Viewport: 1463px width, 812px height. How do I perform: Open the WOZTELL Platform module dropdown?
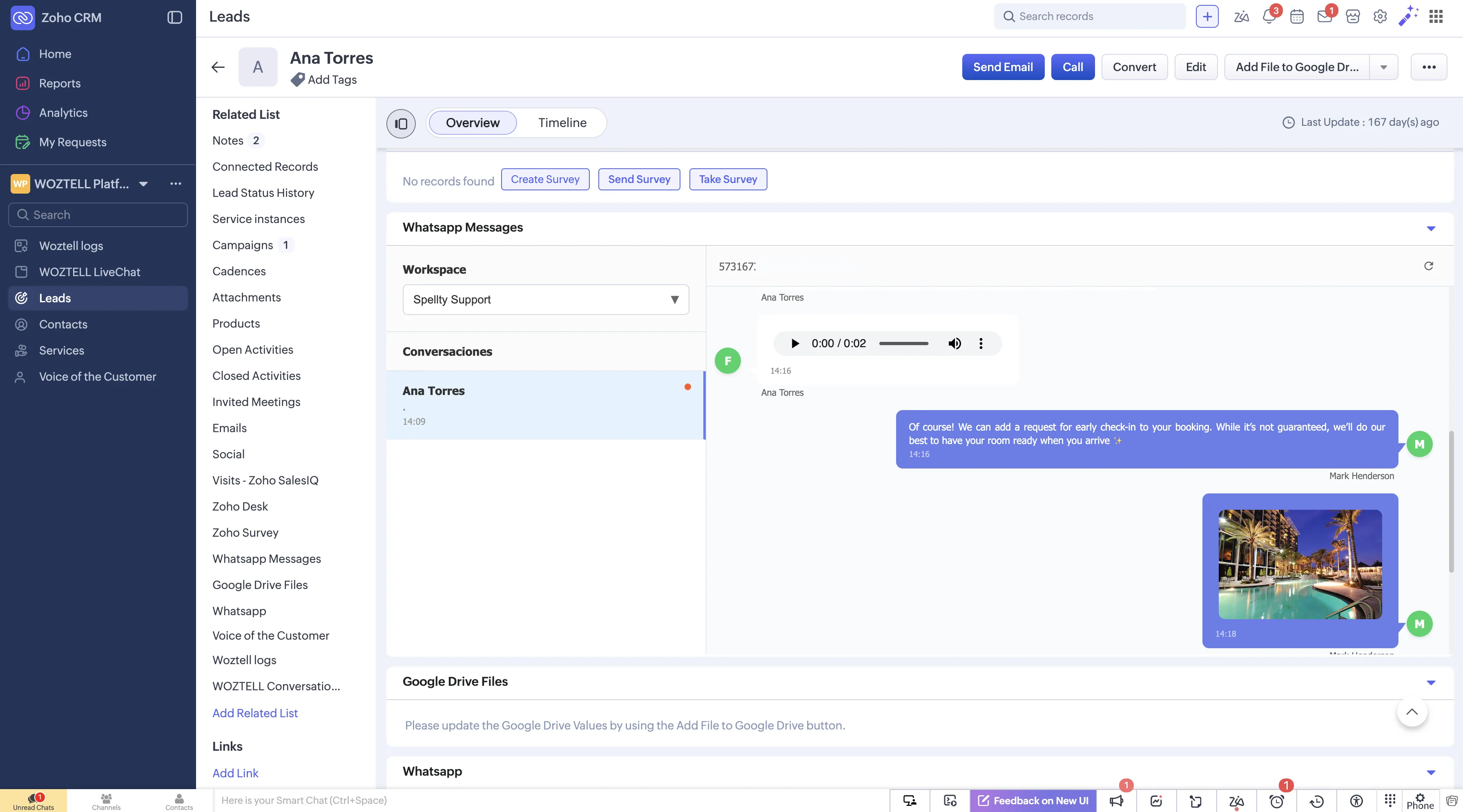pos(143,183)
